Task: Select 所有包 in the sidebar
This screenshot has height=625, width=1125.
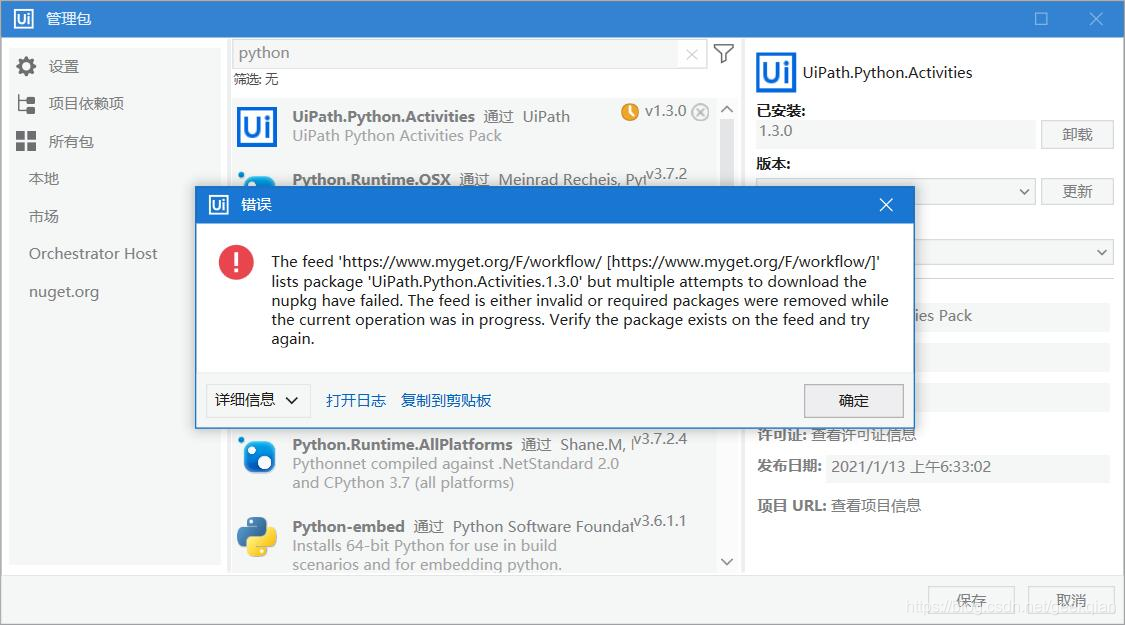Action: (x=71, y=142)
